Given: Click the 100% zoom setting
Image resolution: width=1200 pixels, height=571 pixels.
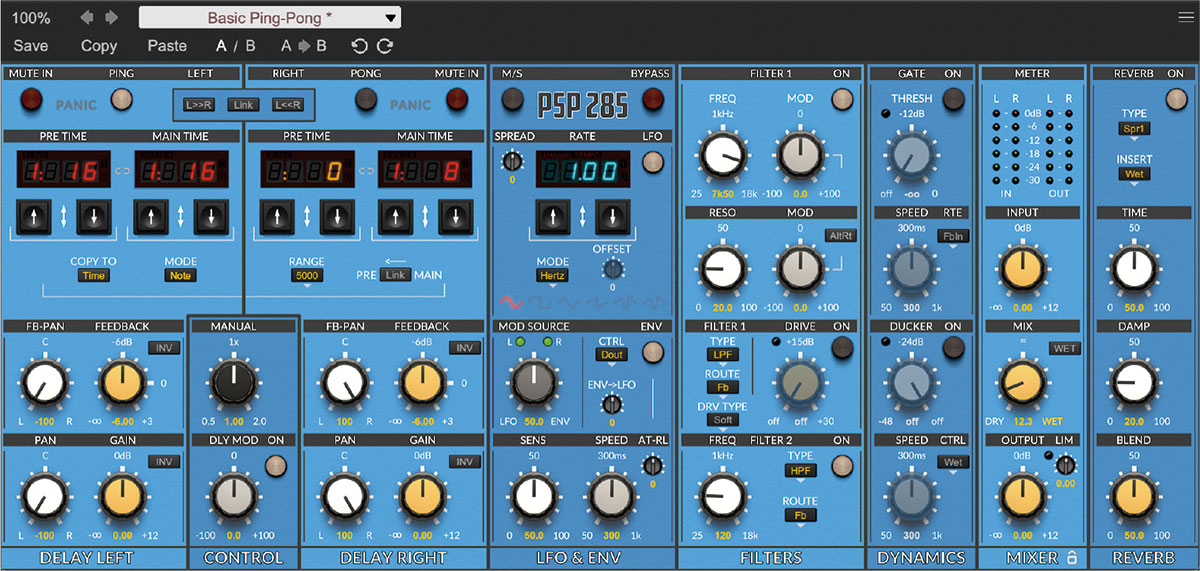Looking at the screenshot, I should coord(31,18).
